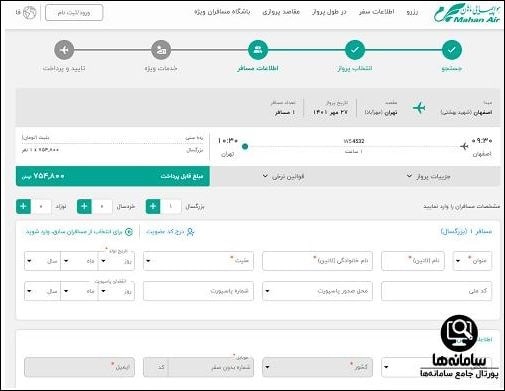Click the passport number field
The image size is (505, 391).
point(198,291)
